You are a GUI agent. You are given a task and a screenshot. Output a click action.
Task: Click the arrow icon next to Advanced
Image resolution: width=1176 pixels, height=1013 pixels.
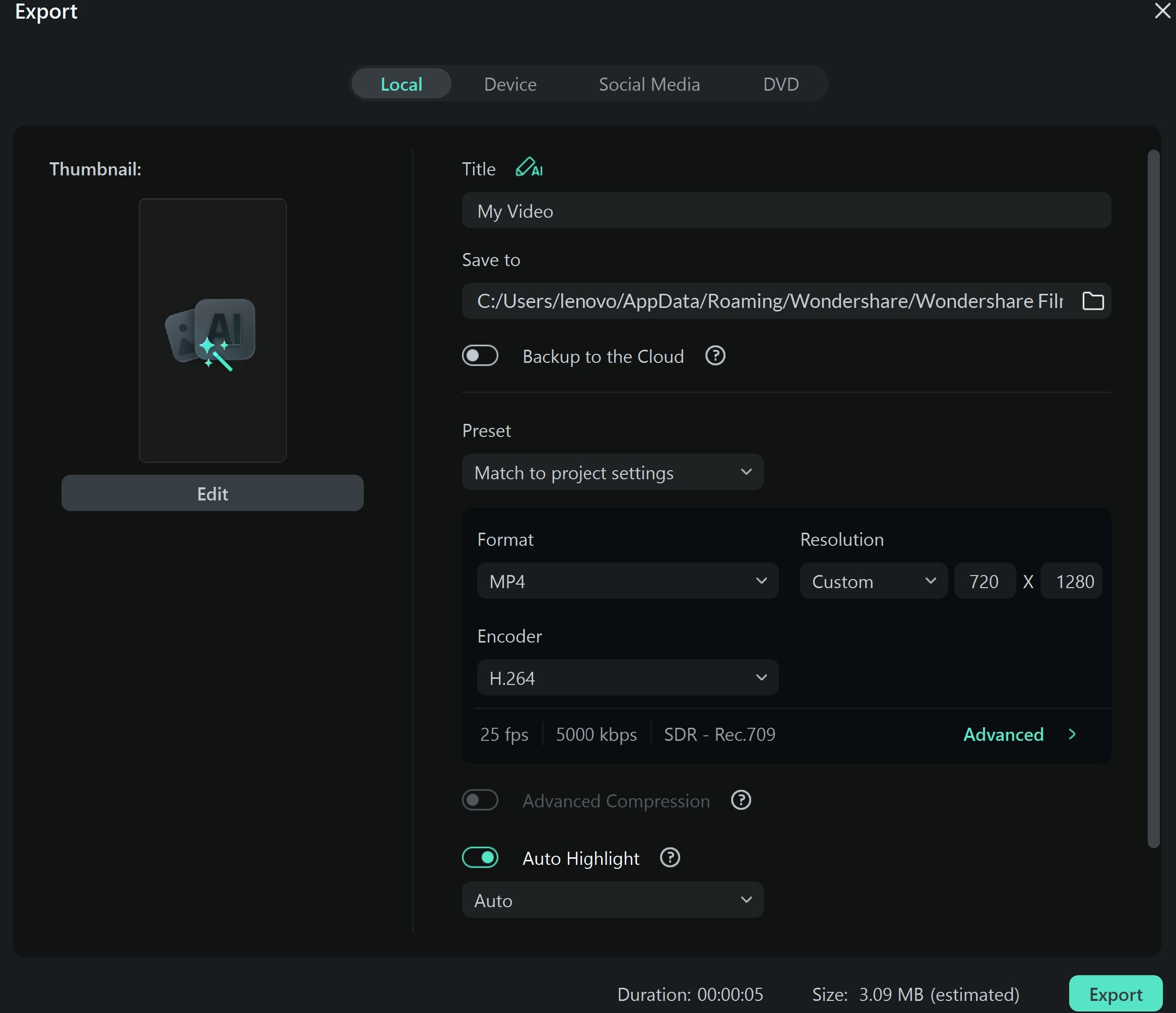tap(1072, 734)
